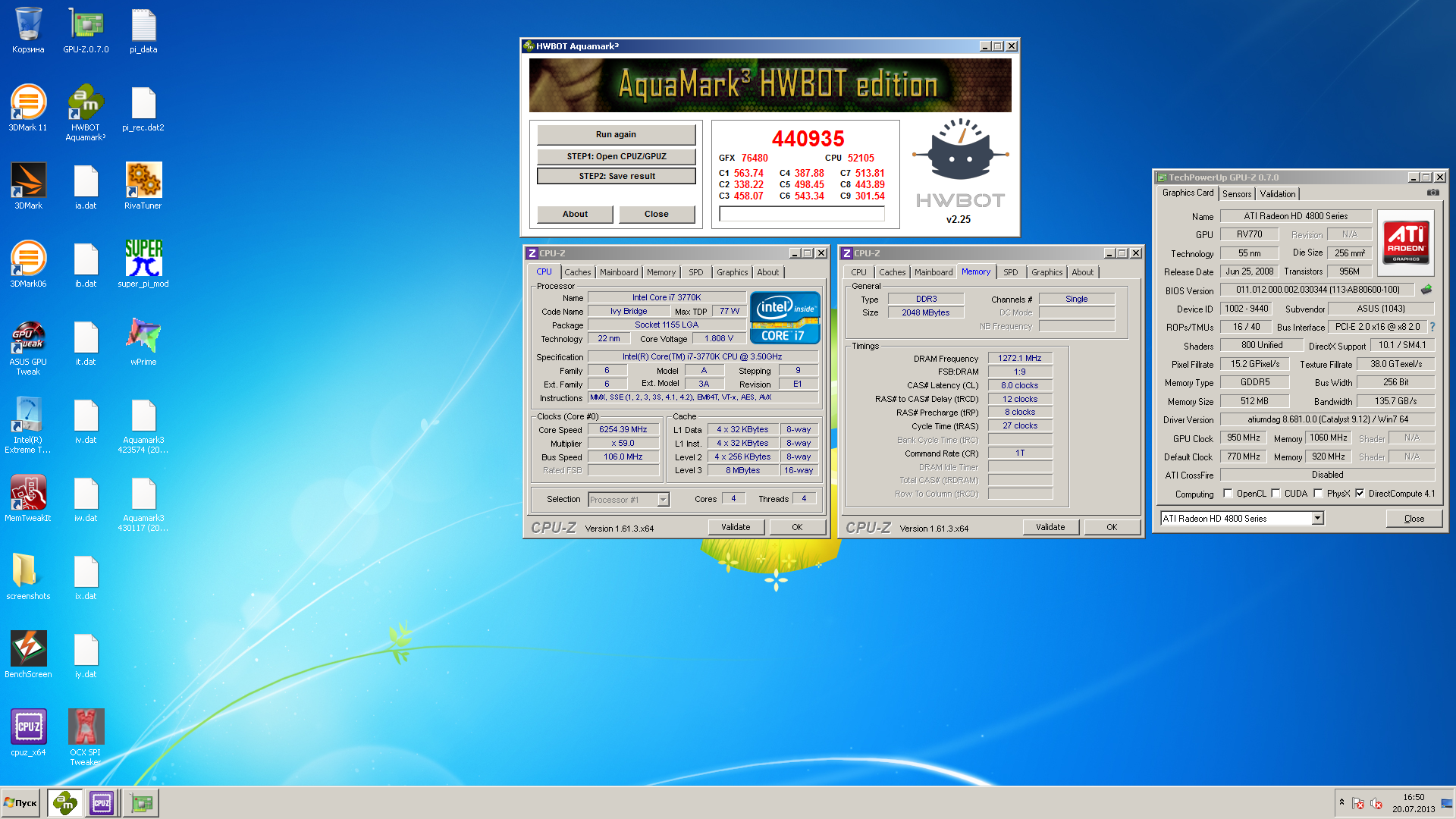Open About tab in right CPU-Z
Viewport: 1456px width, 819px height.
click(1082, 272)
